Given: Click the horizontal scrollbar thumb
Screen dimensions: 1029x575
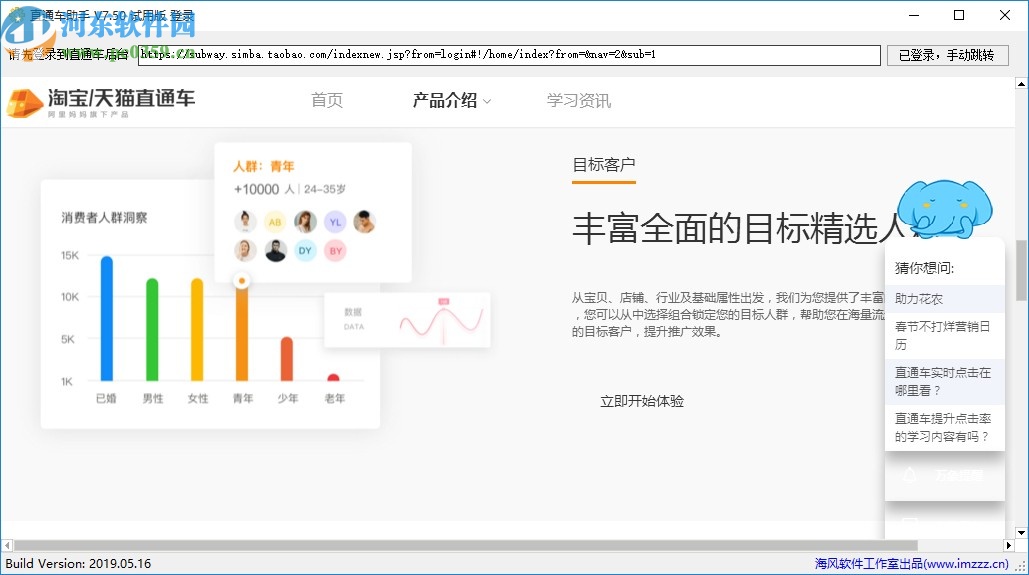Looking at the screenshot, I should [466, 545].
